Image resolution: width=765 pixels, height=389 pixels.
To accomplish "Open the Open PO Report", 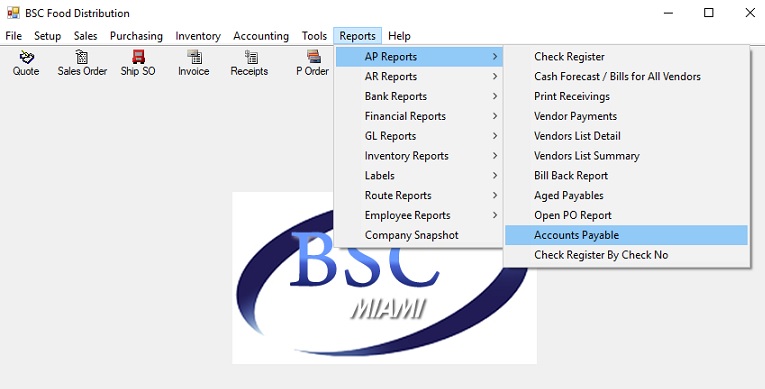I will [x=626, y=215].
